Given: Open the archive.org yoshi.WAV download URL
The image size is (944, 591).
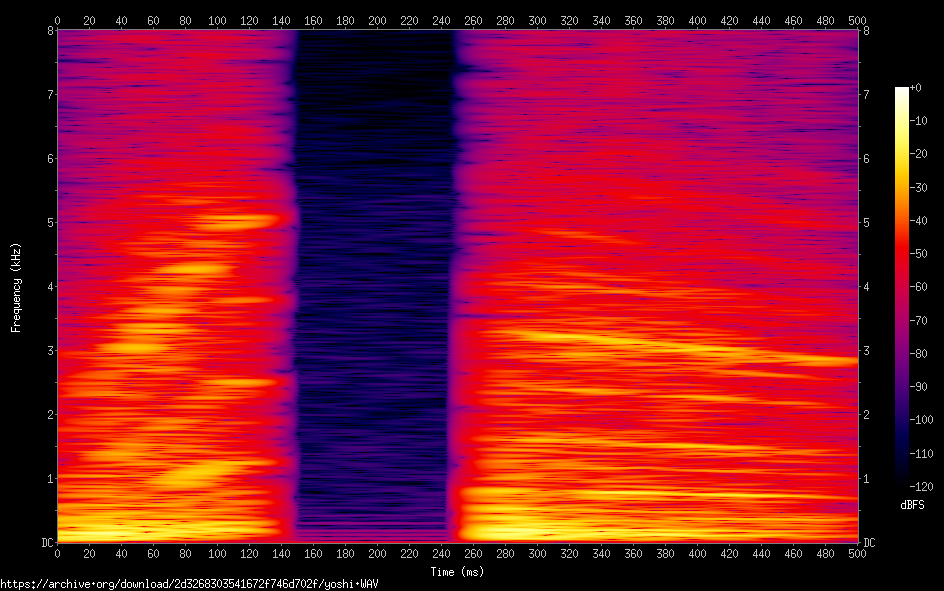Looking at the screenshot, I should click(190, 583).
